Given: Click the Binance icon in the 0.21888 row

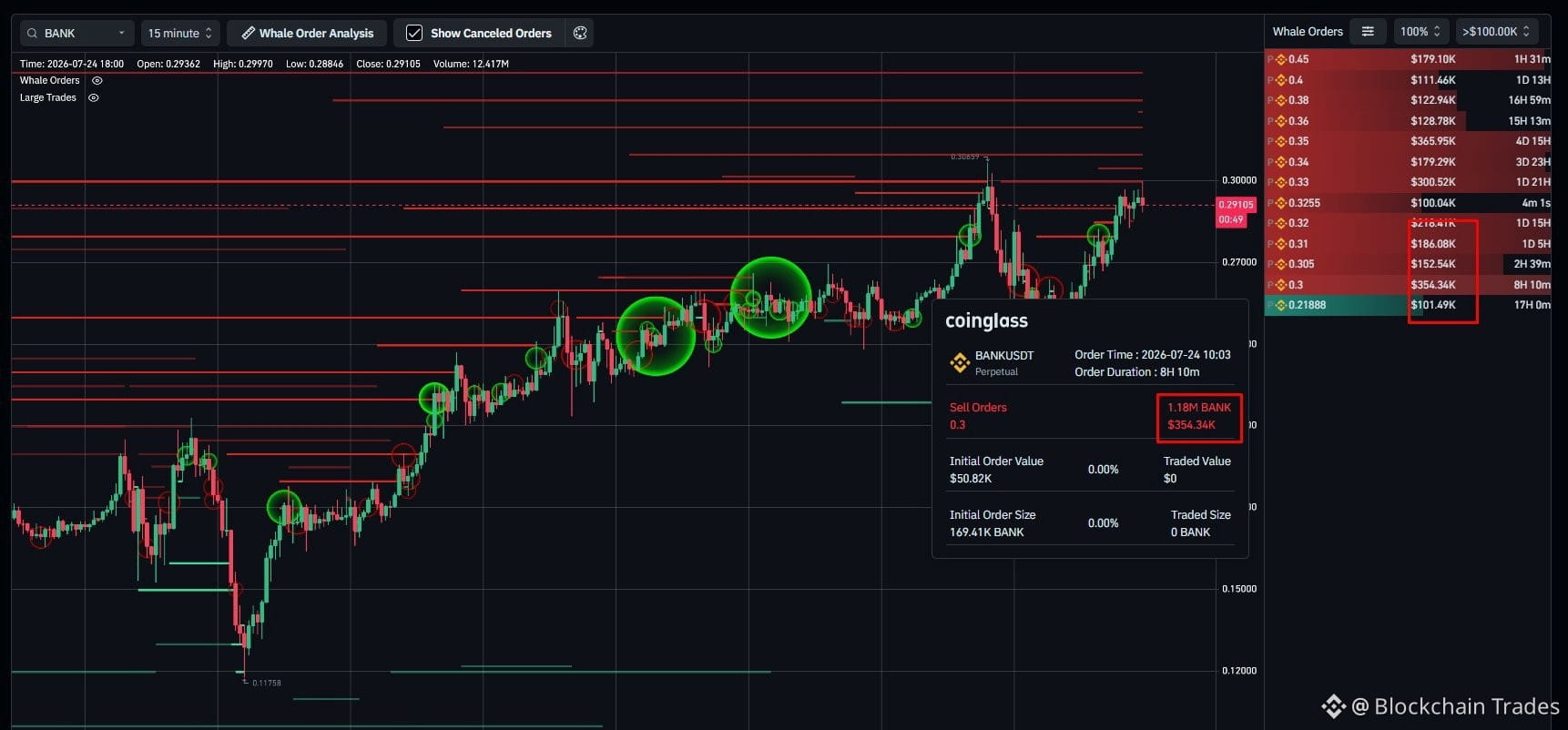Looking at the screenshot, I should point(1281,305).
